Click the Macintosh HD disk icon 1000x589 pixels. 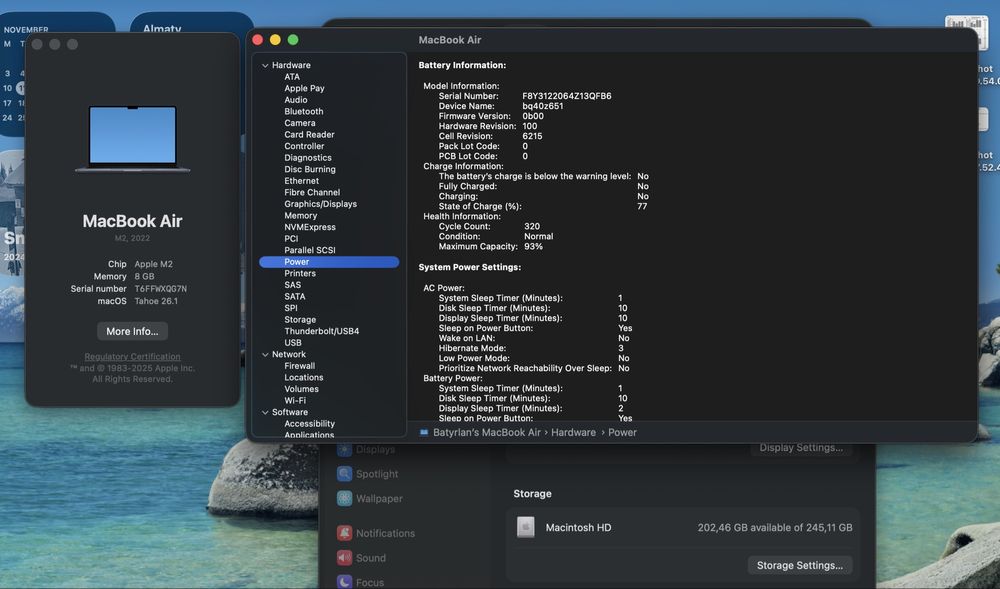click(526, 527)
